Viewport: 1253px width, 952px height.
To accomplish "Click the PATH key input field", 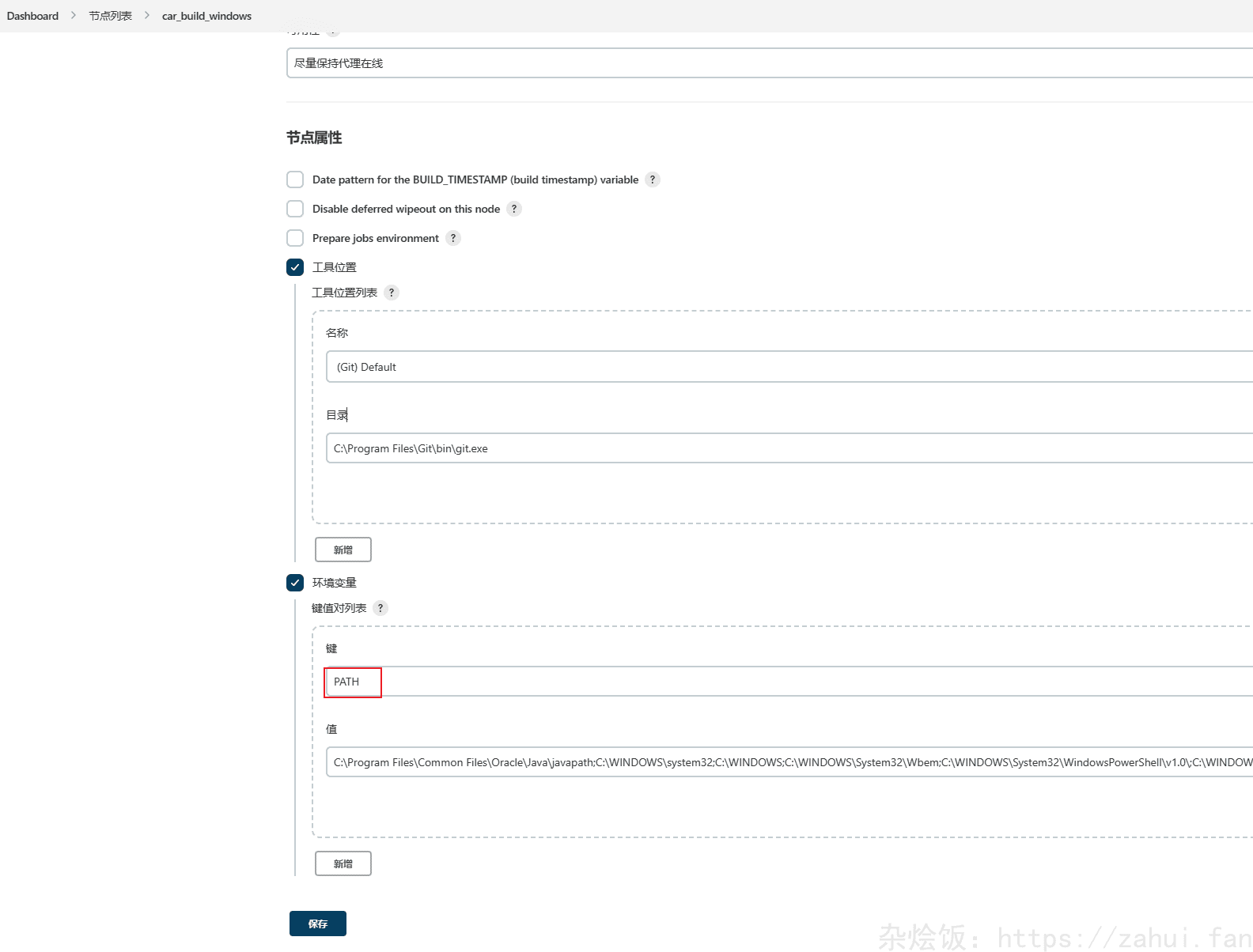I will coord(787,682).
